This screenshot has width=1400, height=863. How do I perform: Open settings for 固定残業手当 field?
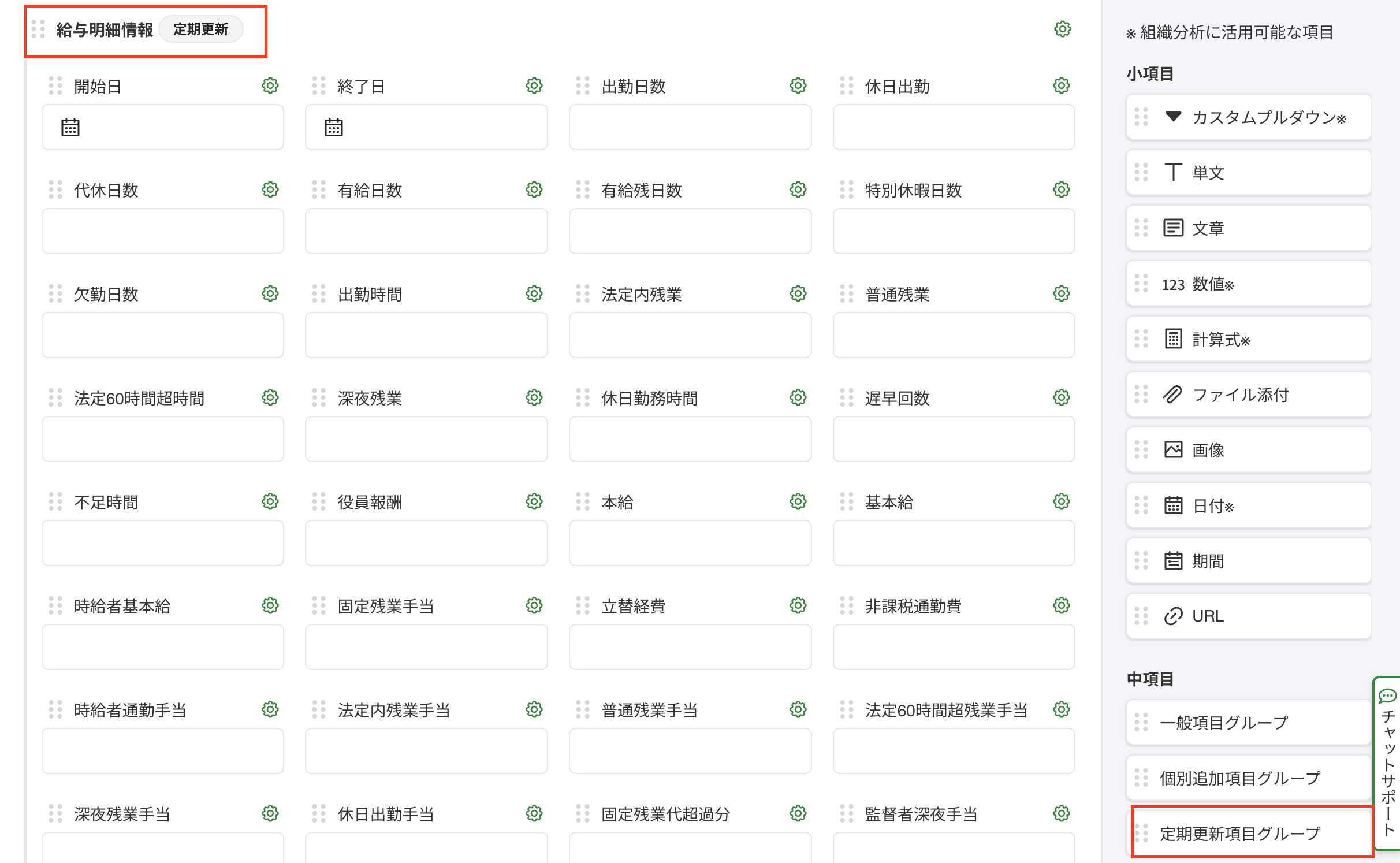534,605
